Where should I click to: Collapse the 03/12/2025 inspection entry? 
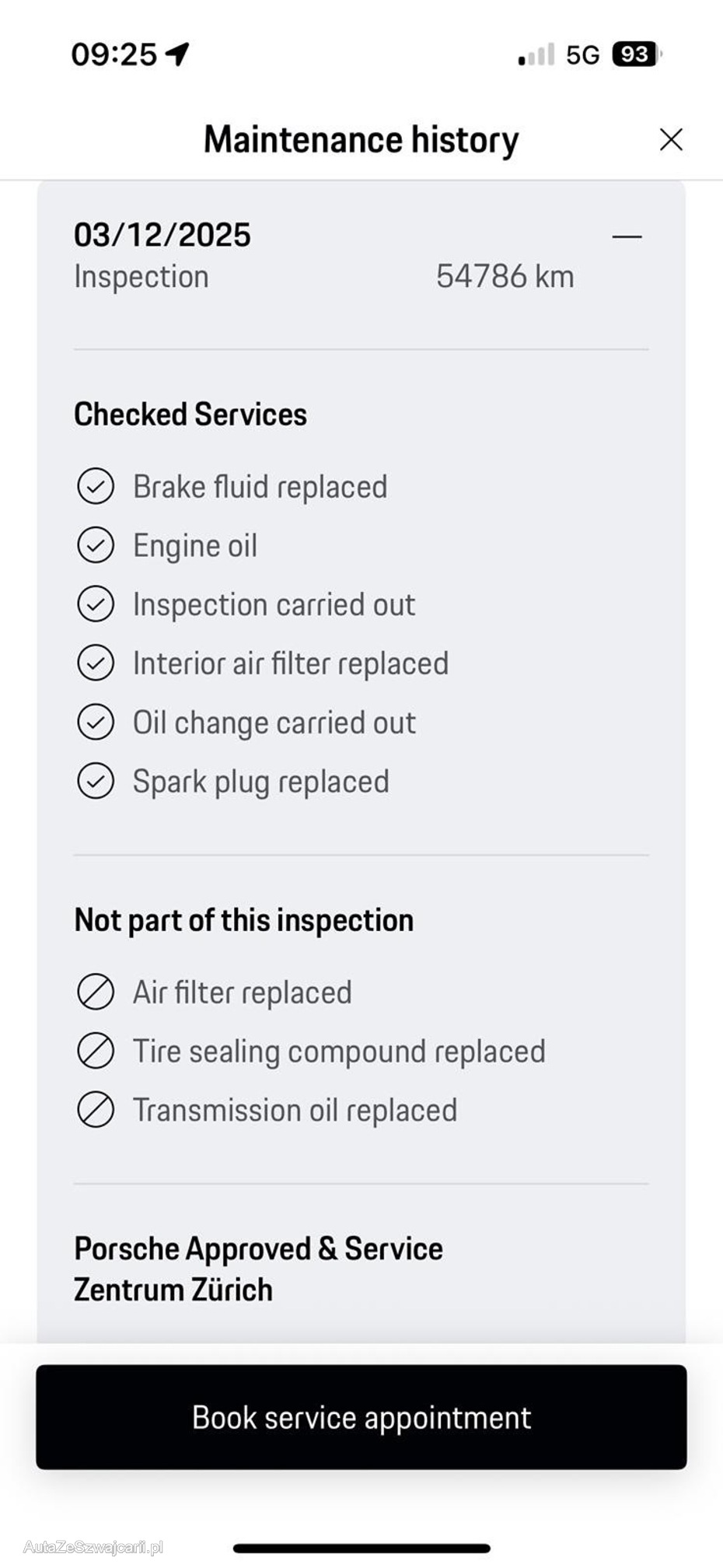(x=627, y=236)
